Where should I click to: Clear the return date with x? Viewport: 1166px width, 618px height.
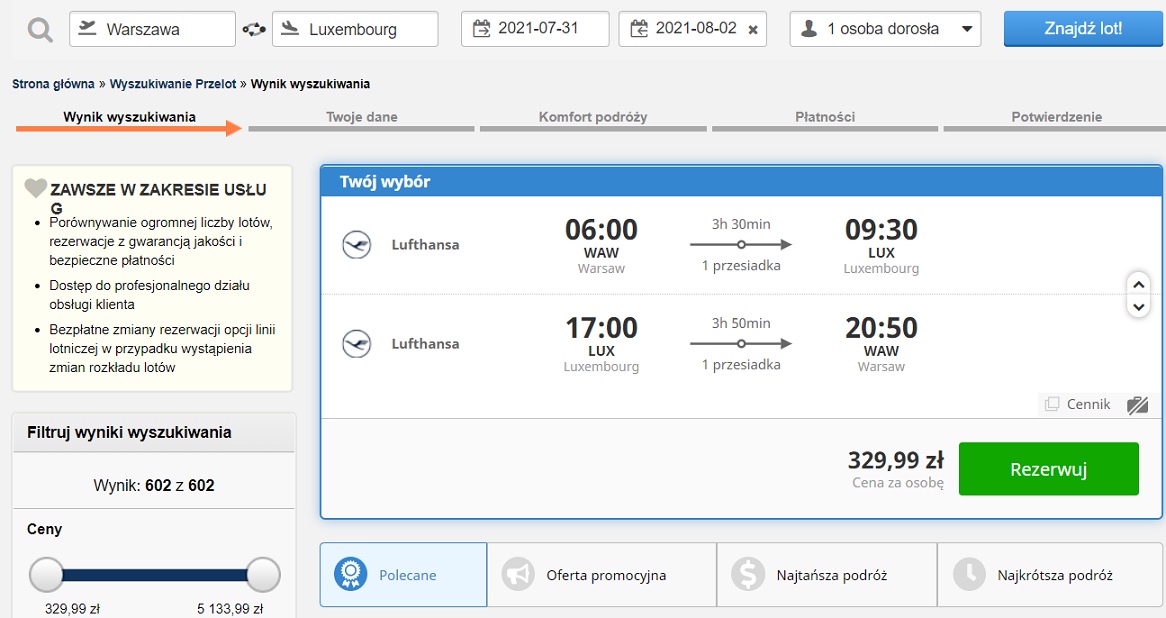[x=753, y=30]
